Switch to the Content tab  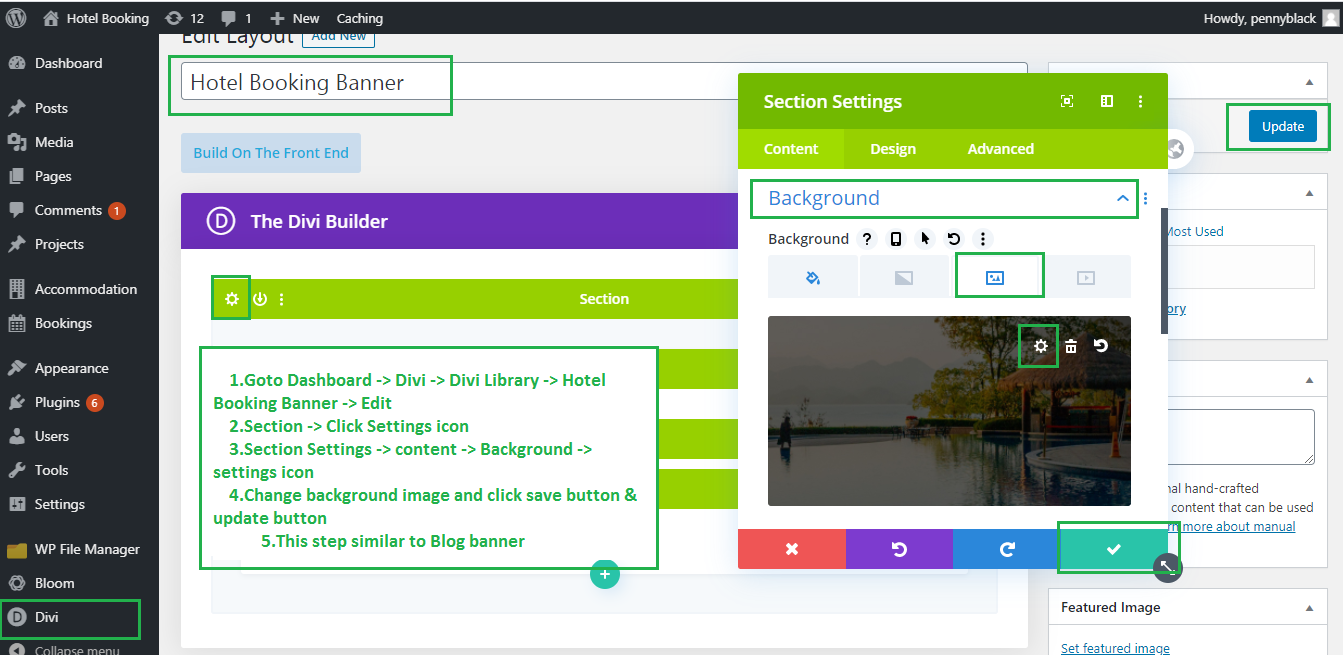coord(791,149)
